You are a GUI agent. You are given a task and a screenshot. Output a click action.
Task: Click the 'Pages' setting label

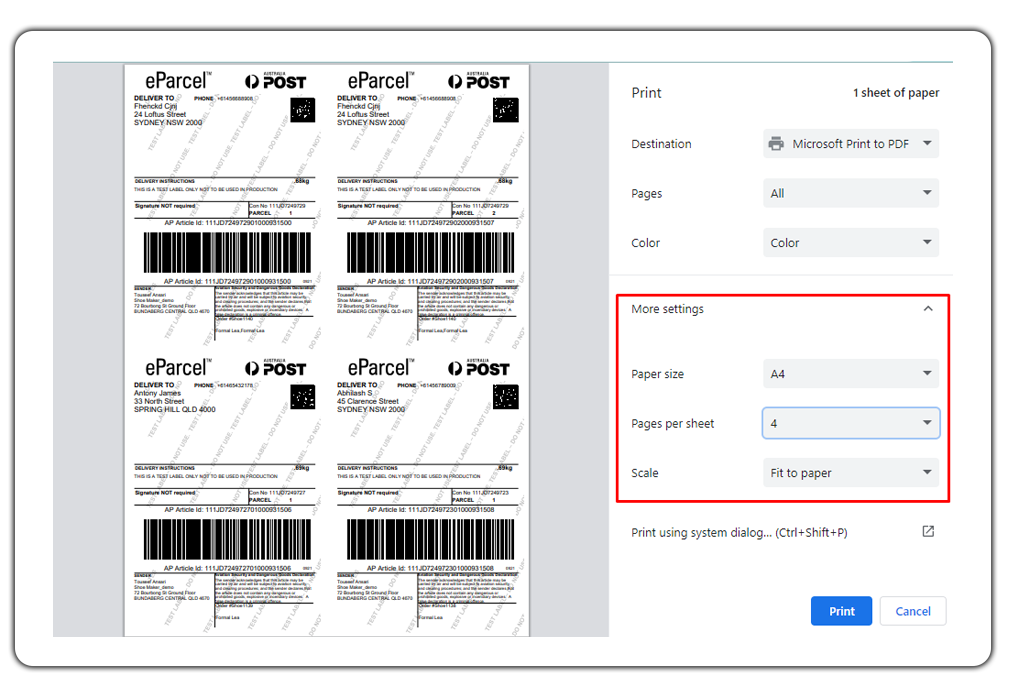646,193
